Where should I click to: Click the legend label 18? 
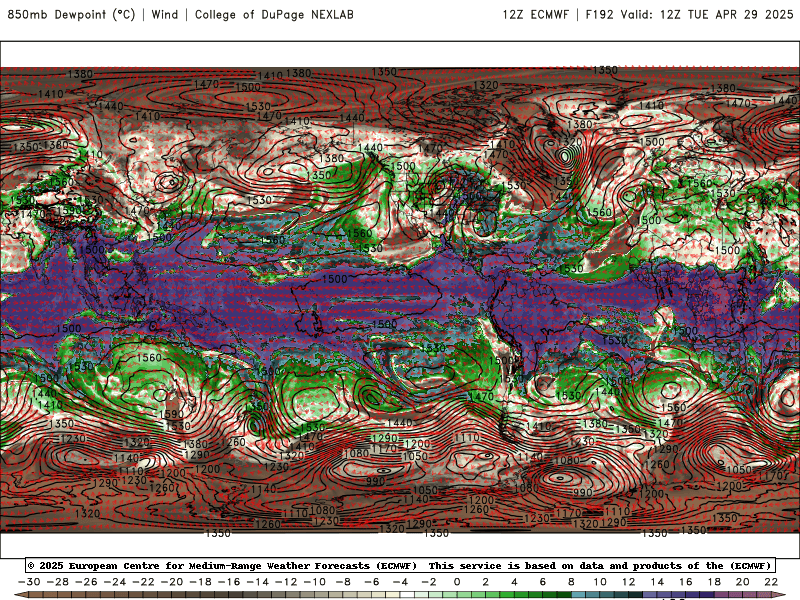pyautogui.click(x=714, y=582)
